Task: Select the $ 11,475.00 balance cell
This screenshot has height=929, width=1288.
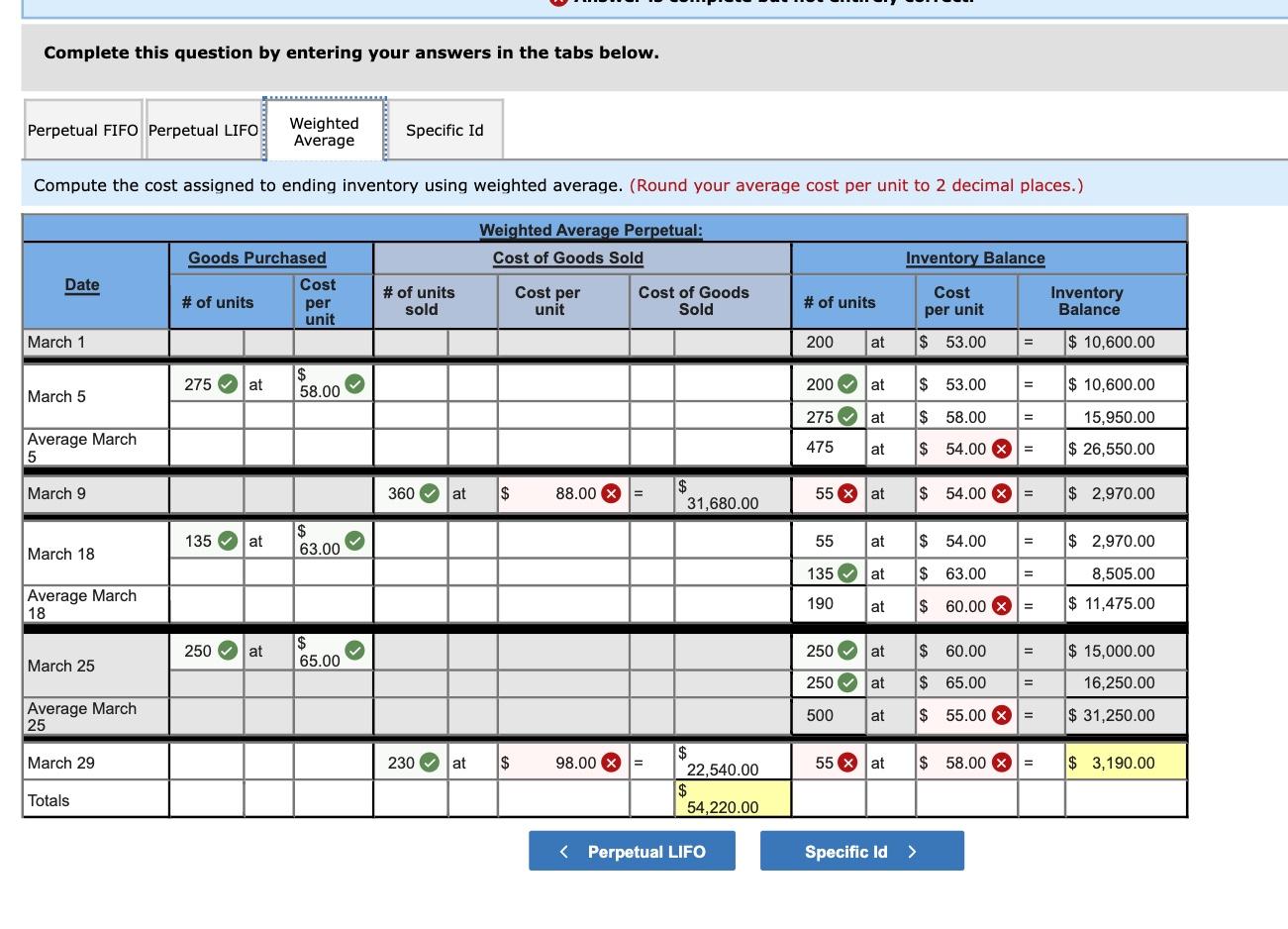Action: (1125, 604)
